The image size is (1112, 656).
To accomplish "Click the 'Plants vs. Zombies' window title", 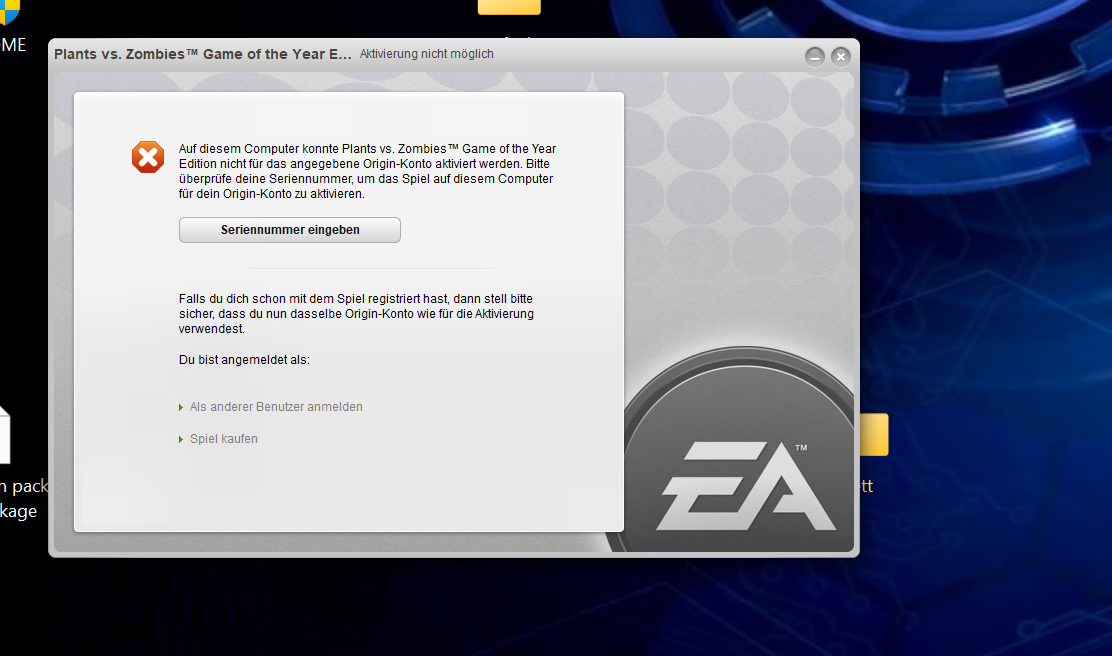I will (x=202, y=54).
